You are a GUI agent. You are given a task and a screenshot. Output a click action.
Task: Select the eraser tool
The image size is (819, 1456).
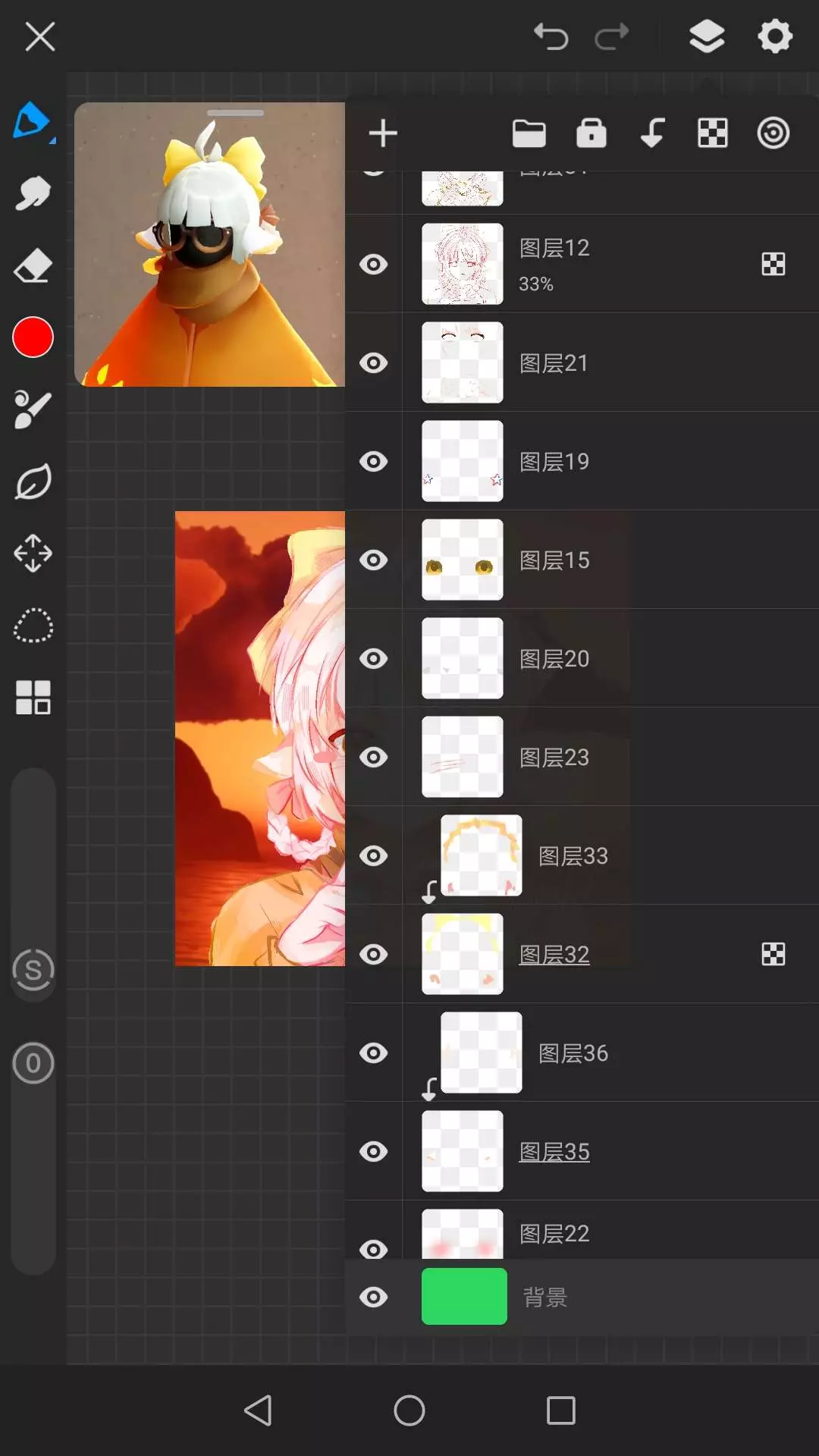(x=33, y=265)
